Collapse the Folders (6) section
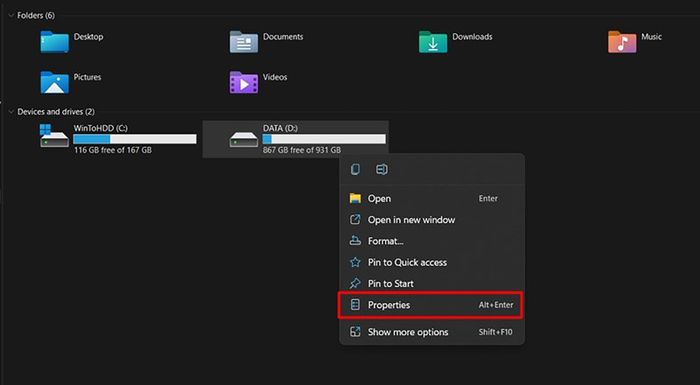This screenshot has height=385, width=700. pos(11,15)
